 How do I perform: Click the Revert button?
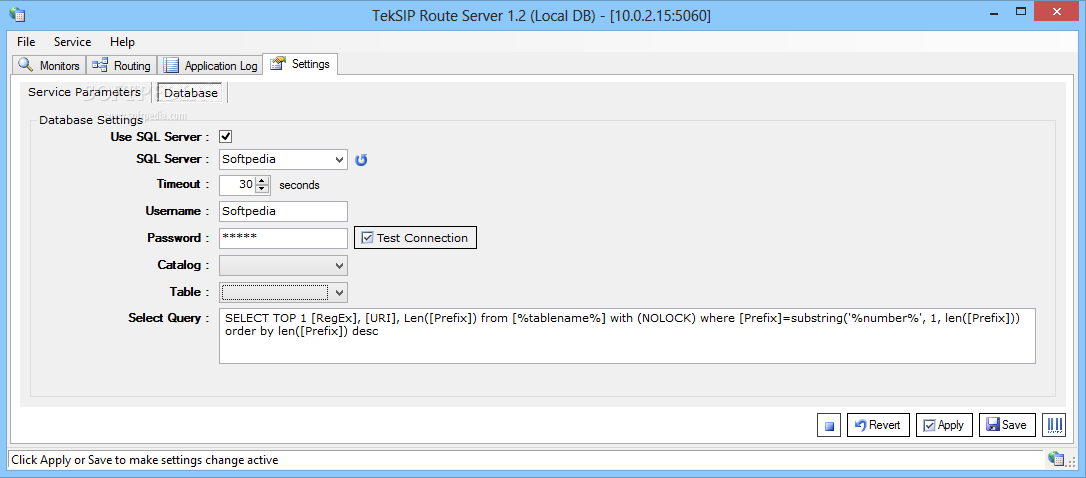tap(878, 425)
